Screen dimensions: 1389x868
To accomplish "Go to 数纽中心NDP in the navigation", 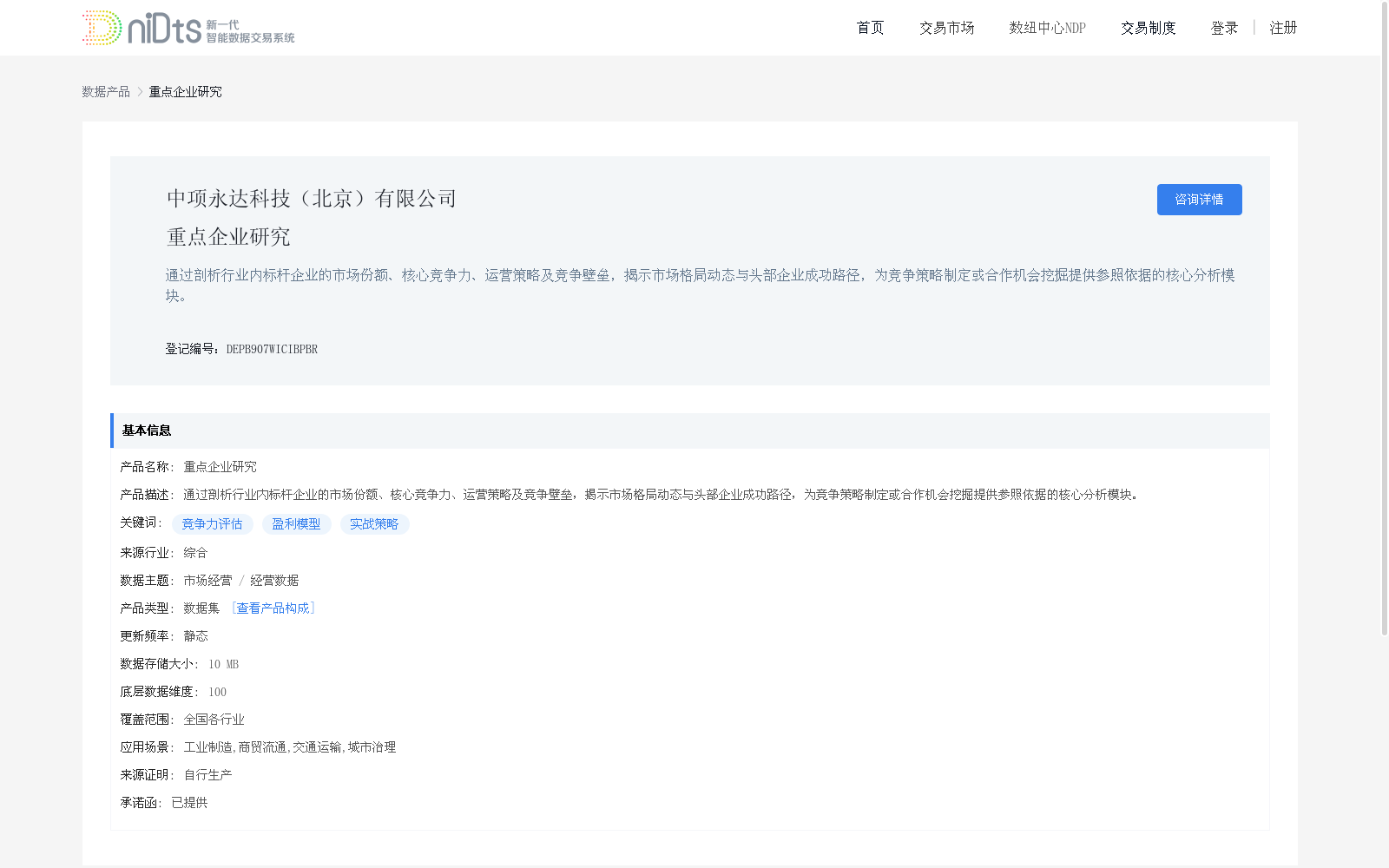I will click(x=1047, y=28).
